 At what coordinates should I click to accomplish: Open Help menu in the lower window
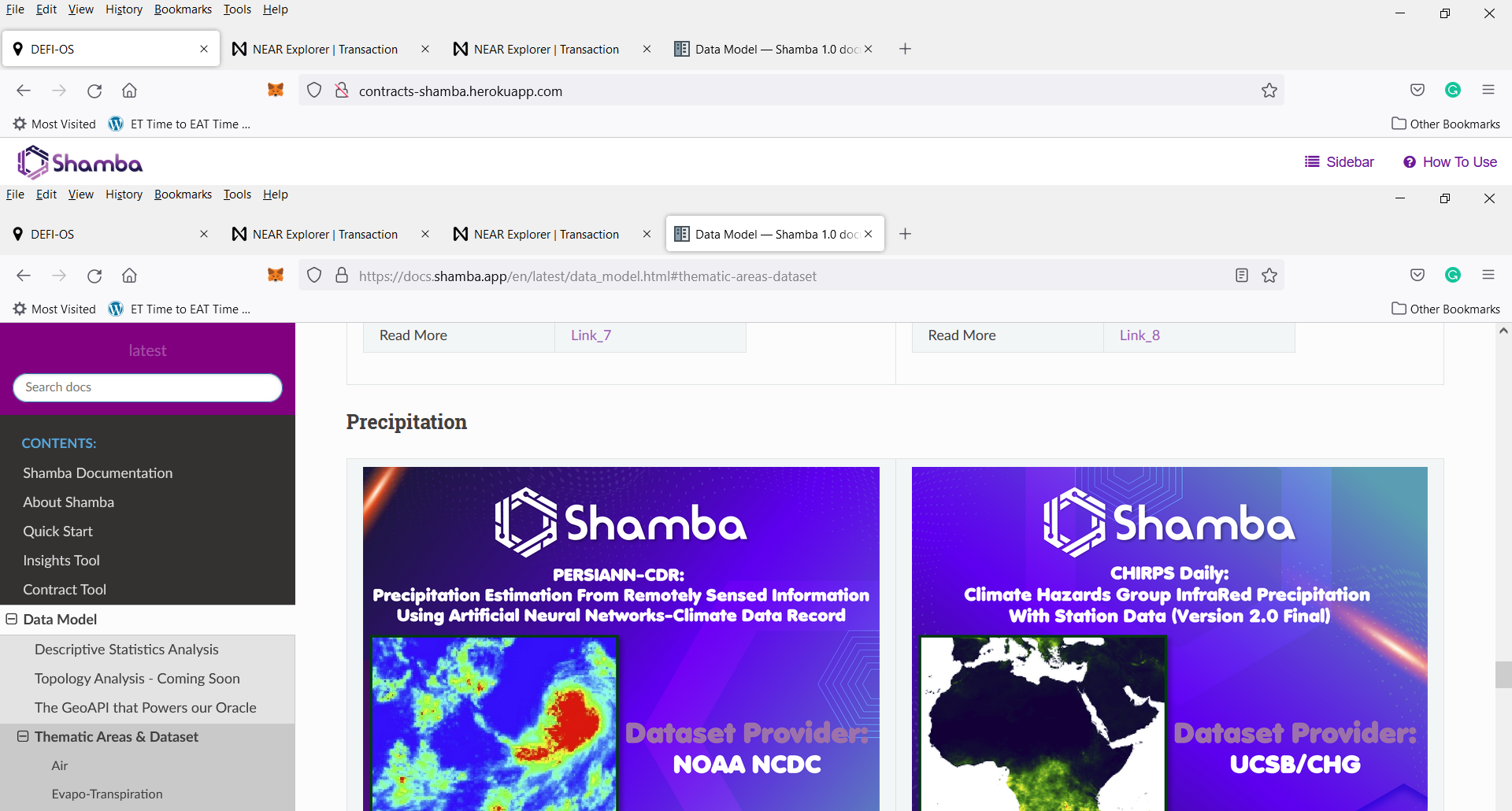276,194
